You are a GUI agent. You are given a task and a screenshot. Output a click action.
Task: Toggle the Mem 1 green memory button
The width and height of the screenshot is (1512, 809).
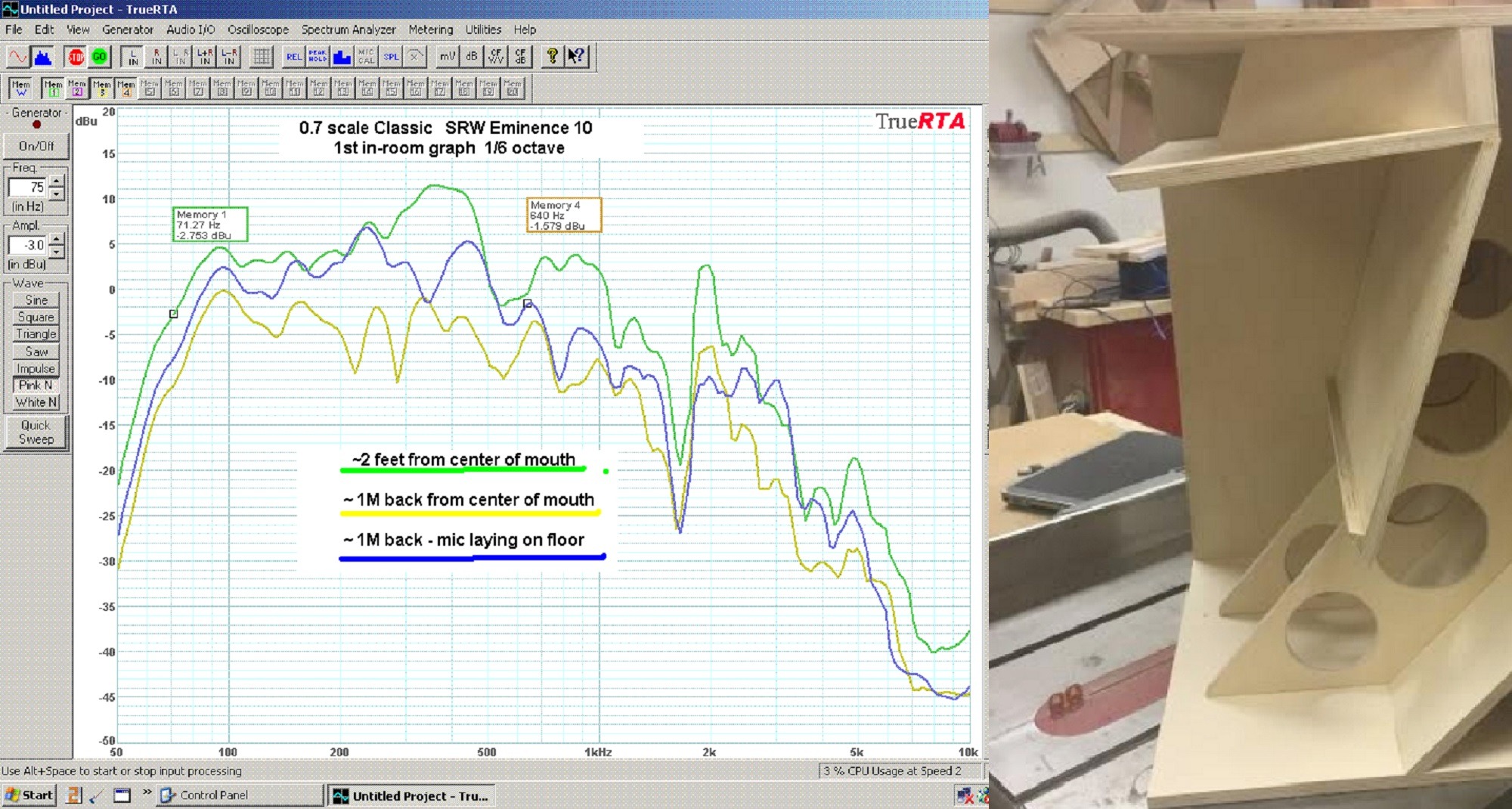(x=53, y=88)
